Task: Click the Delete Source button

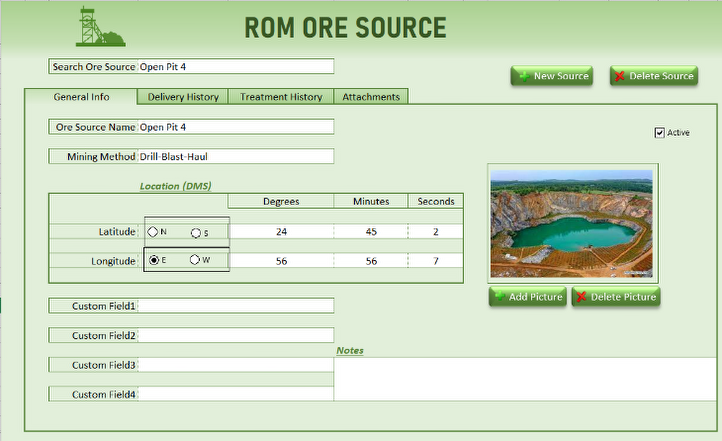Action: tap(654, 76)
